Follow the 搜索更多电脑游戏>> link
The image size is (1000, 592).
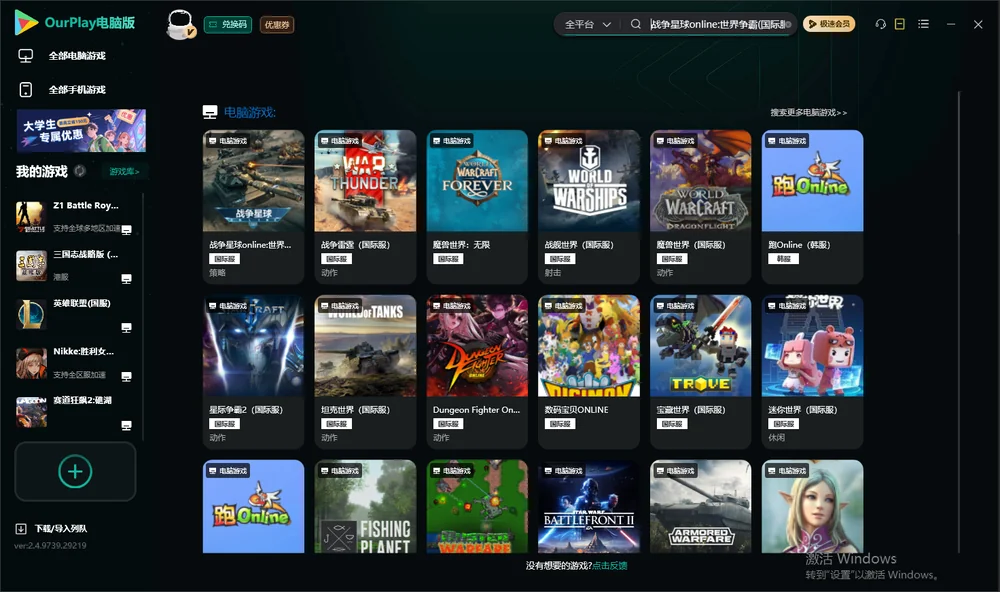click(x=808, y=112)
